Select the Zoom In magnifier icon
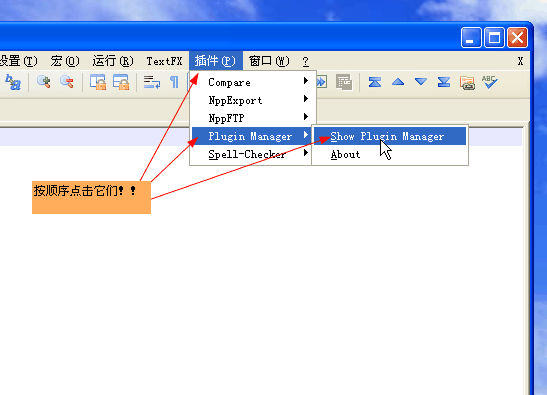This screenshot has height=395, width=547. (x=44, y=82)
